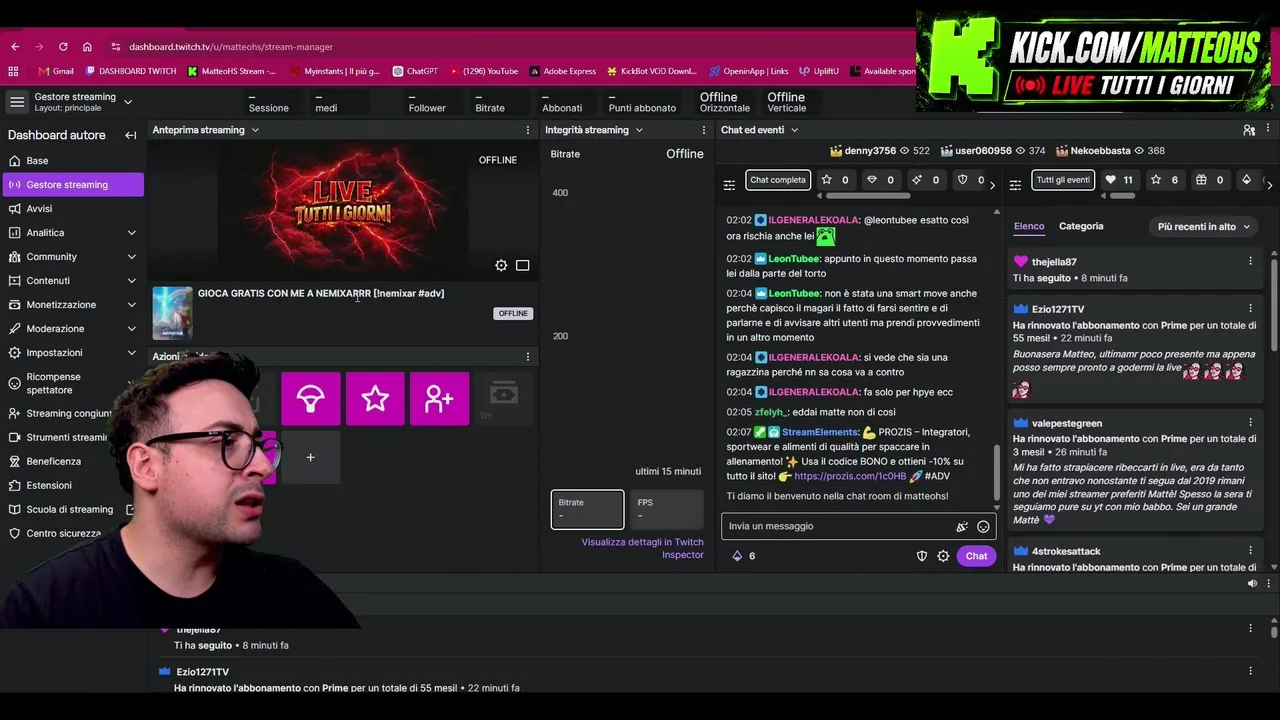Viewport: 1280px width, 720px height.
Task: Toggle the gift events filter showing 0
Action: (1210, 180)
